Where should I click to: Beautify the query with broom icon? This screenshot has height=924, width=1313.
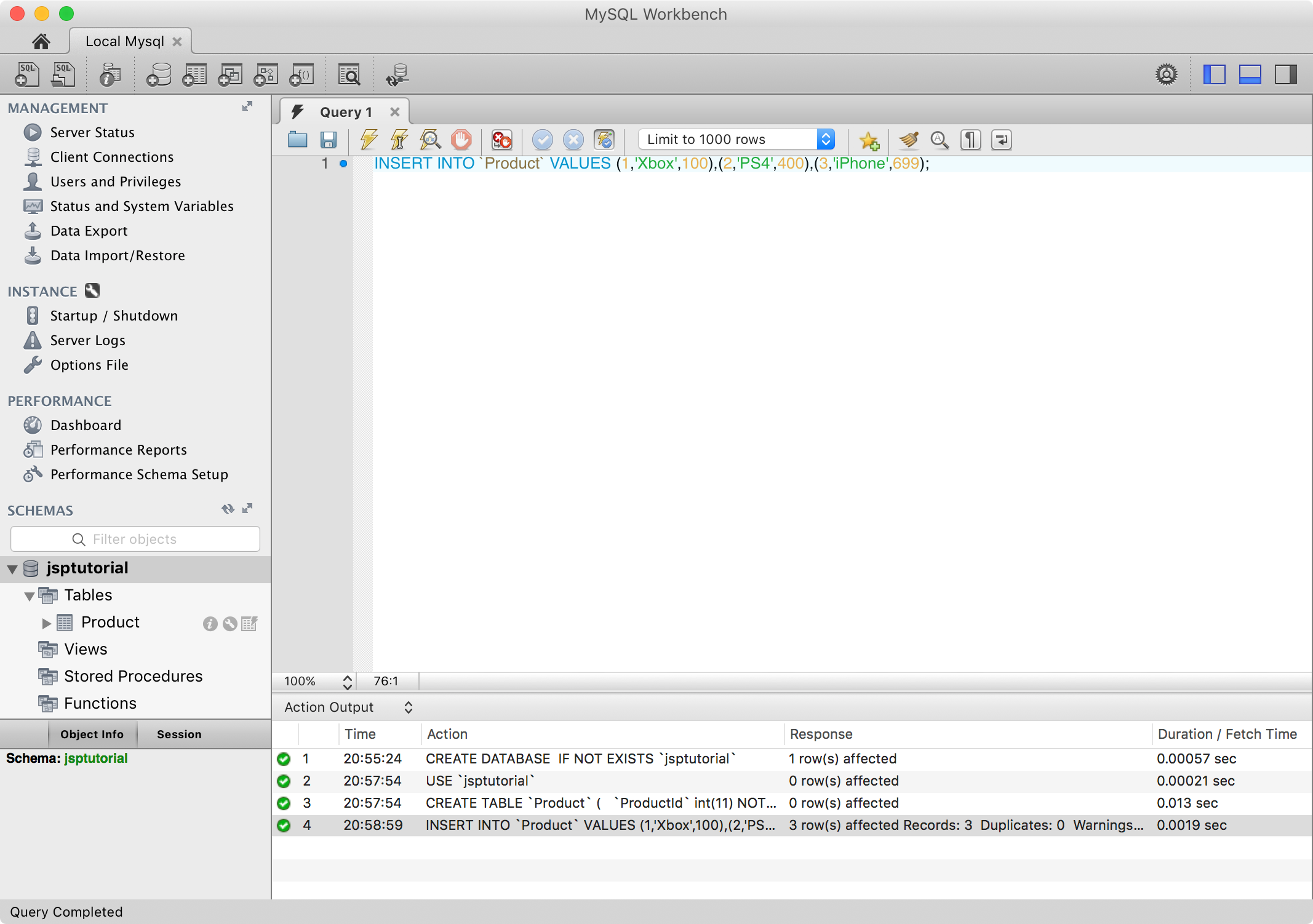pyautogui.click(x=909, y=140)
